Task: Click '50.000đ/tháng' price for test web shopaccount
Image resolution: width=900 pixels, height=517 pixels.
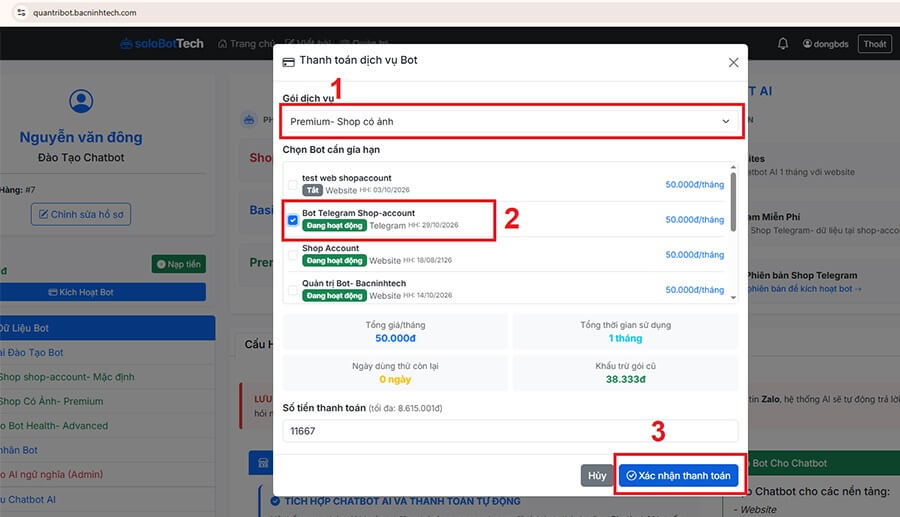Action: 695,185
